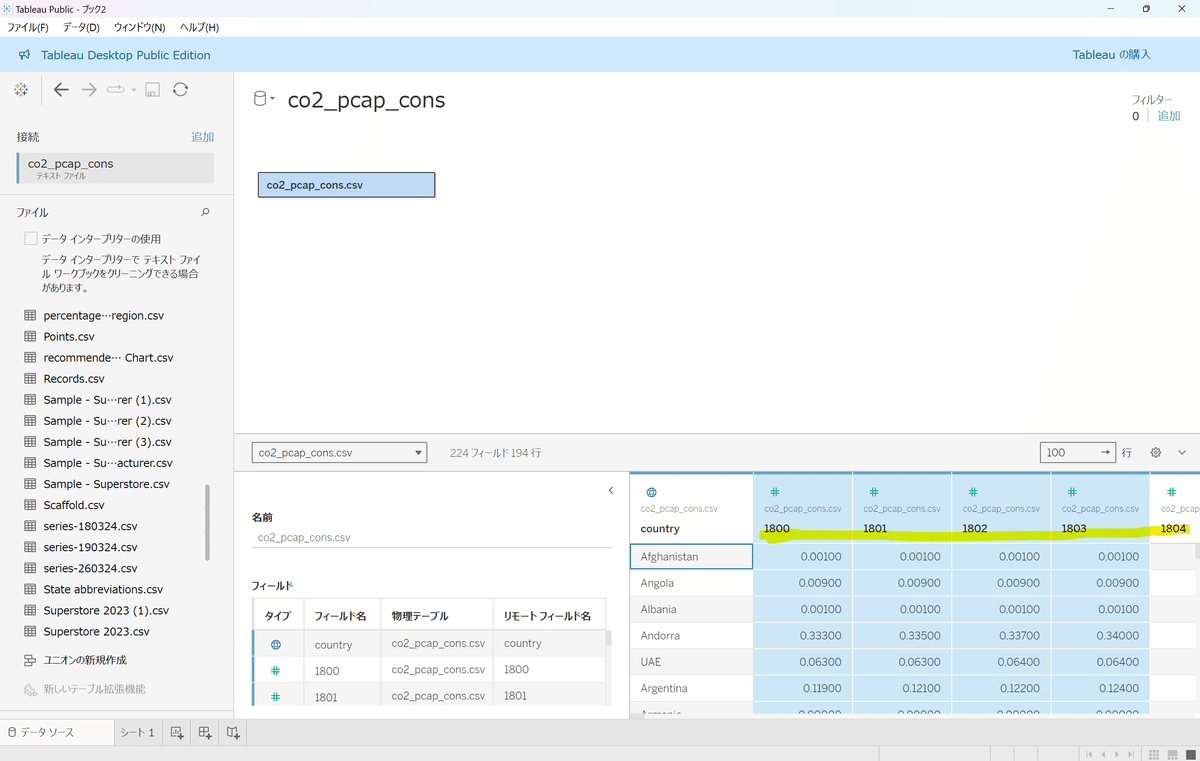The width and height of the screenshot is (1200, 761).
Task: Open the ウィンドウ(N) menu
Action: (x=139, y=27)
